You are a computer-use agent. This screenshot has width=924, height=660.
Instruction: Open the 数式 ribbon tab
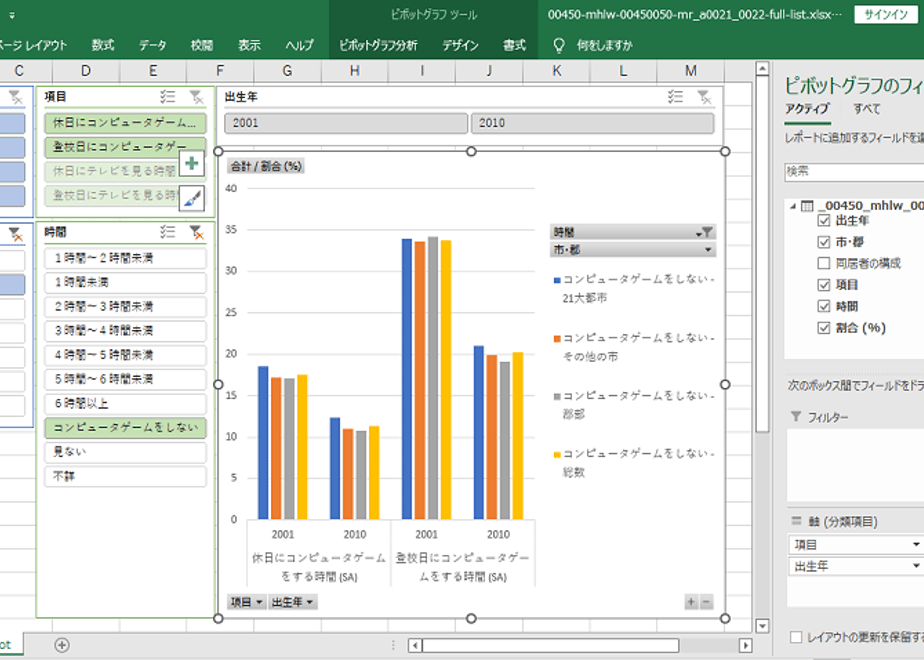[103, 45]
